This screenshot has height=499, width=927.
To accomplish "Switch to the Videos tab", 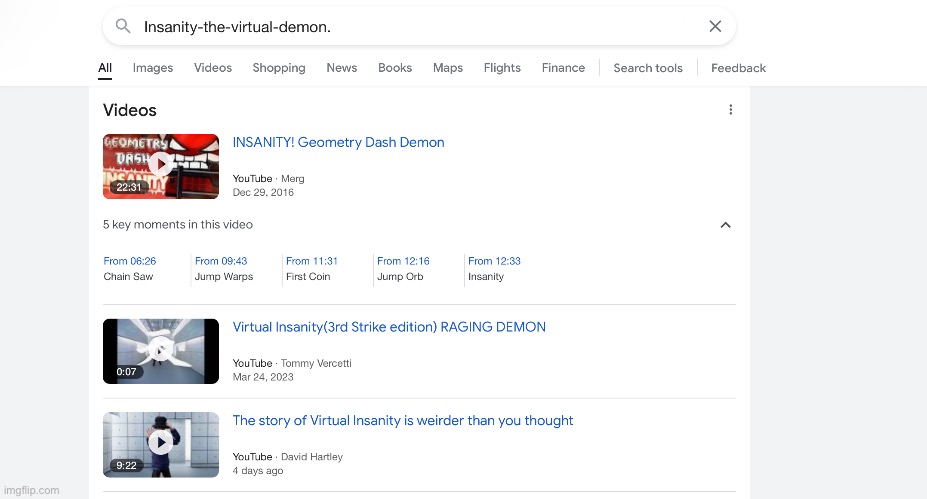I will click(213, 68).
